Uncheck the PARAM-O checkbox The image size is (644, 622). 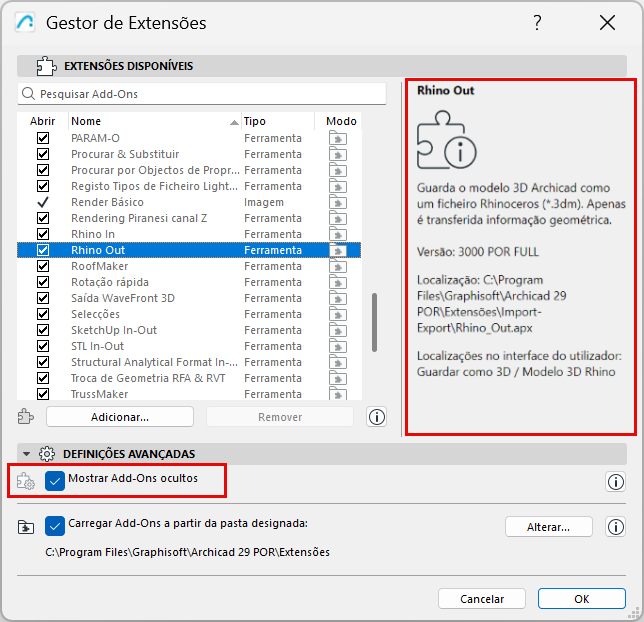click(43, 138)
